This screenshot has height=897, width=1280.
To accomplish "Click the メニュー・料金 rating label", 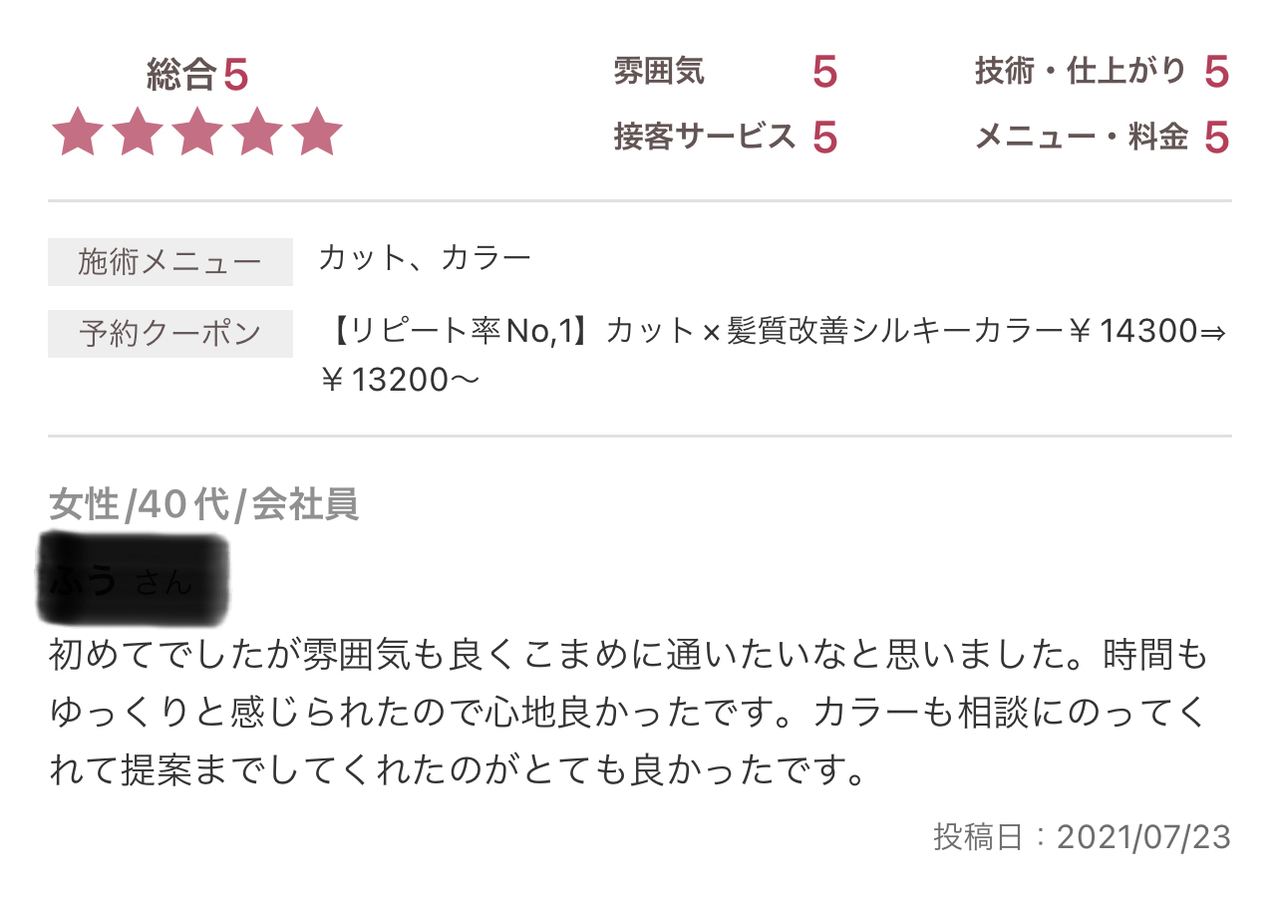I will click(1081, 136).
